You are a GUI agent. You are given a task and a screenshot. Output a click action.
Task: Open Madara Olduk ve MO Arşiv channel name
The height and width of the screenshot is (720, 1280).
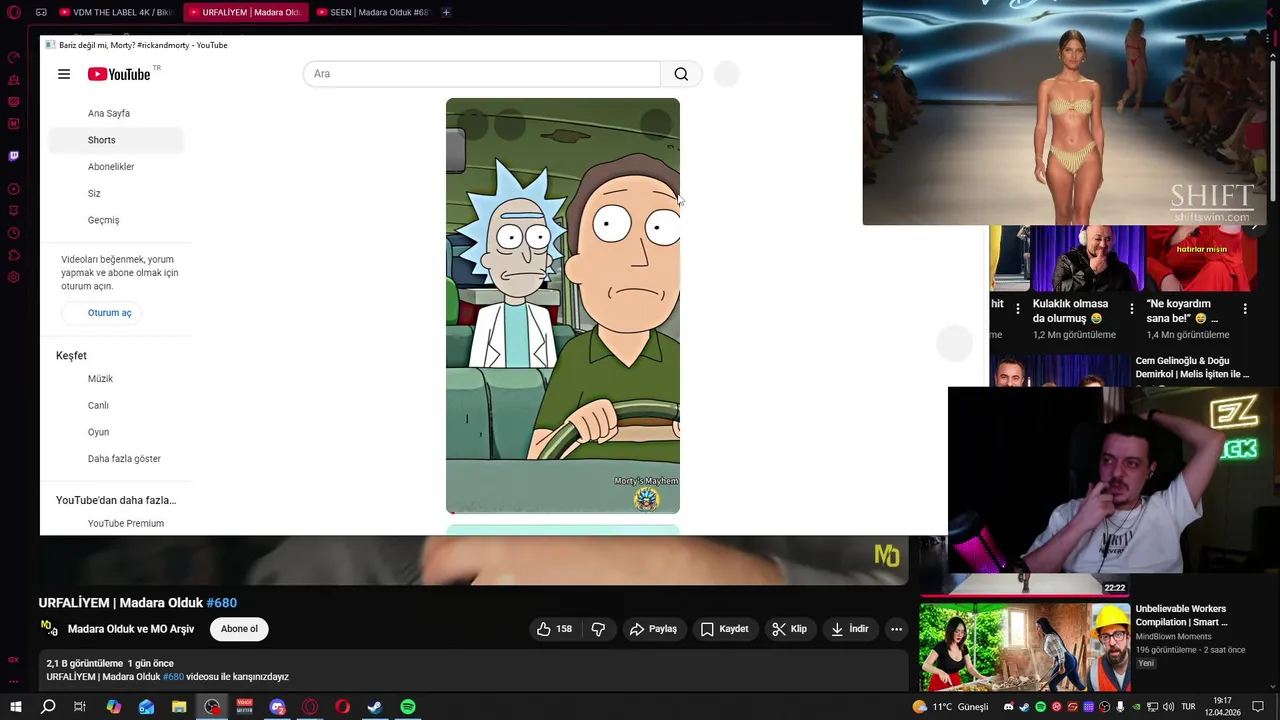pos(131,629)
